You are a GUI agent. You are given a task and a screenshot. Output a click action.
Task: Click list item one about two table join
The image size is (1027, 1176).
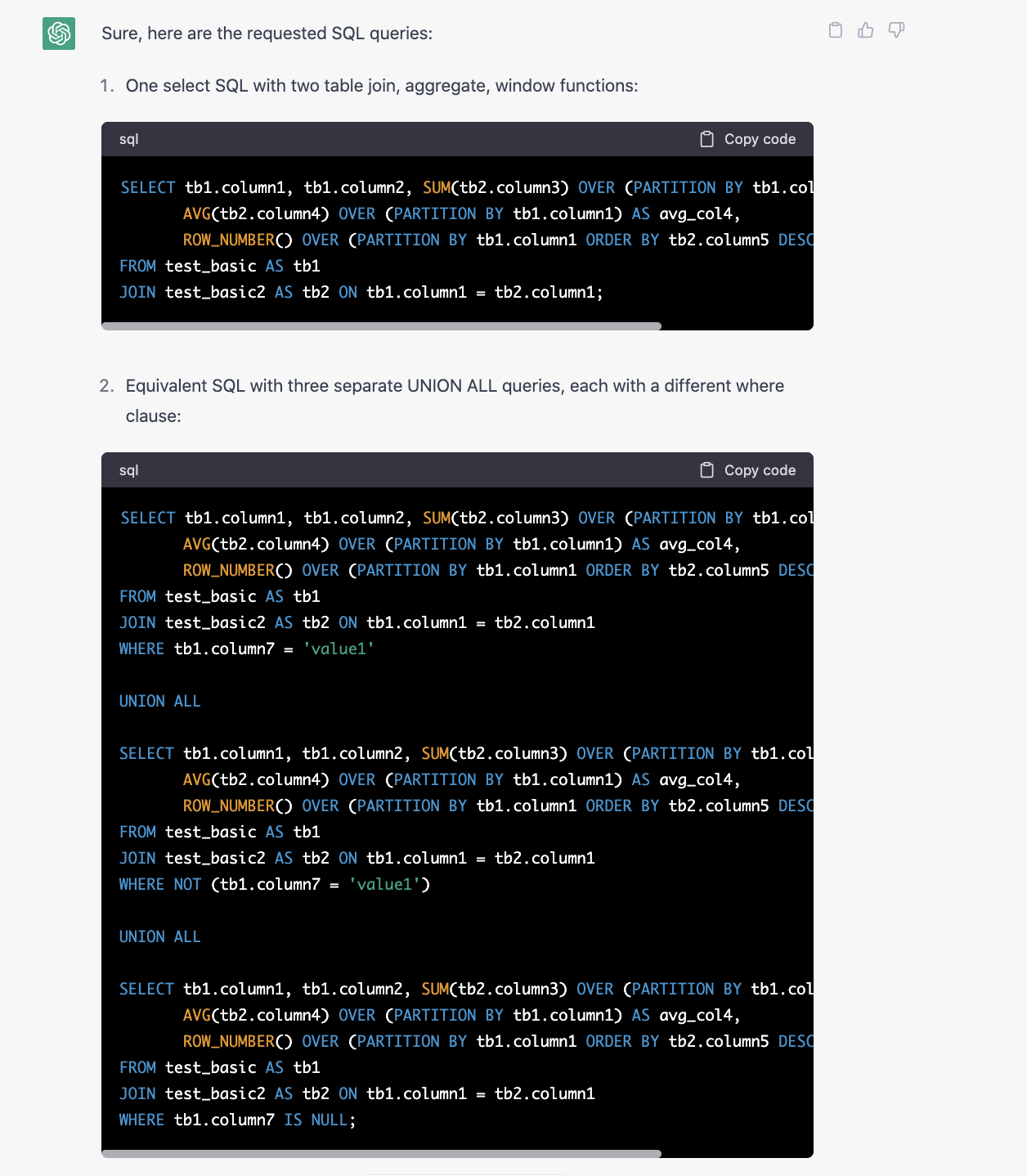tap(381, 86)
